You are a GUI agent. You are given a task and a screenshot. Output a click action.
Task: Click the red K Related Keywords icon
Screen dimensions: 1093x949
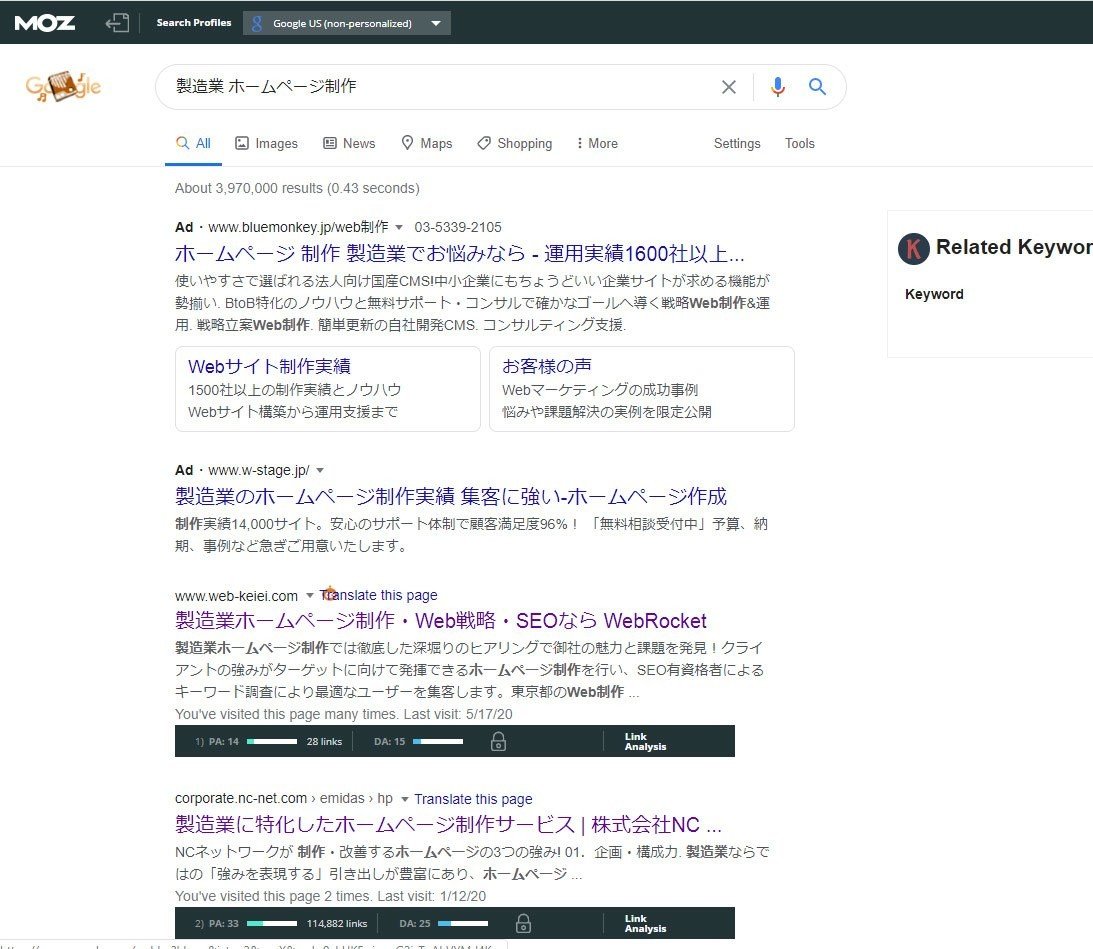tap(914, 248)
